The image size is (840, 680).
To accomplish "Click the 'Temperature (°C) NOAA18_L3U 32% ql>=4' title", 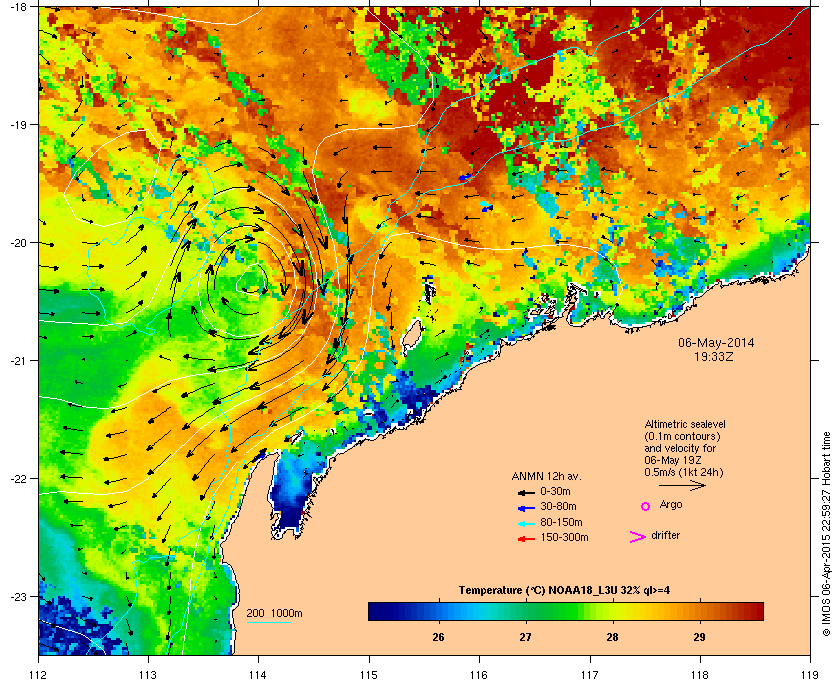I will click(564, 591).
